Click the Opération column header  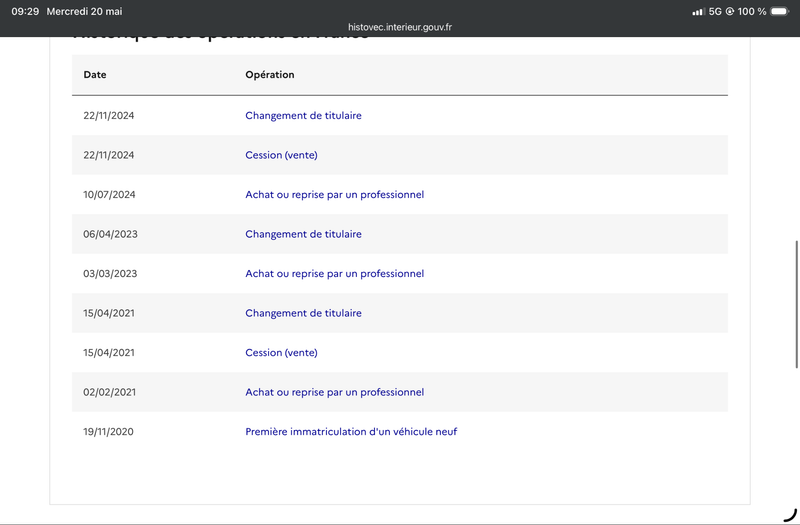pos(269,74)
